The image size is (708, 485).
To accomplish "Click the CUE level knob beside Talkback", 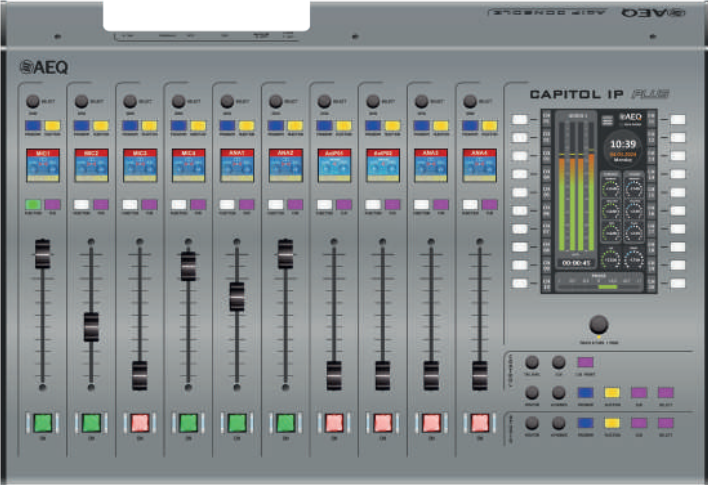I will 559,362.
